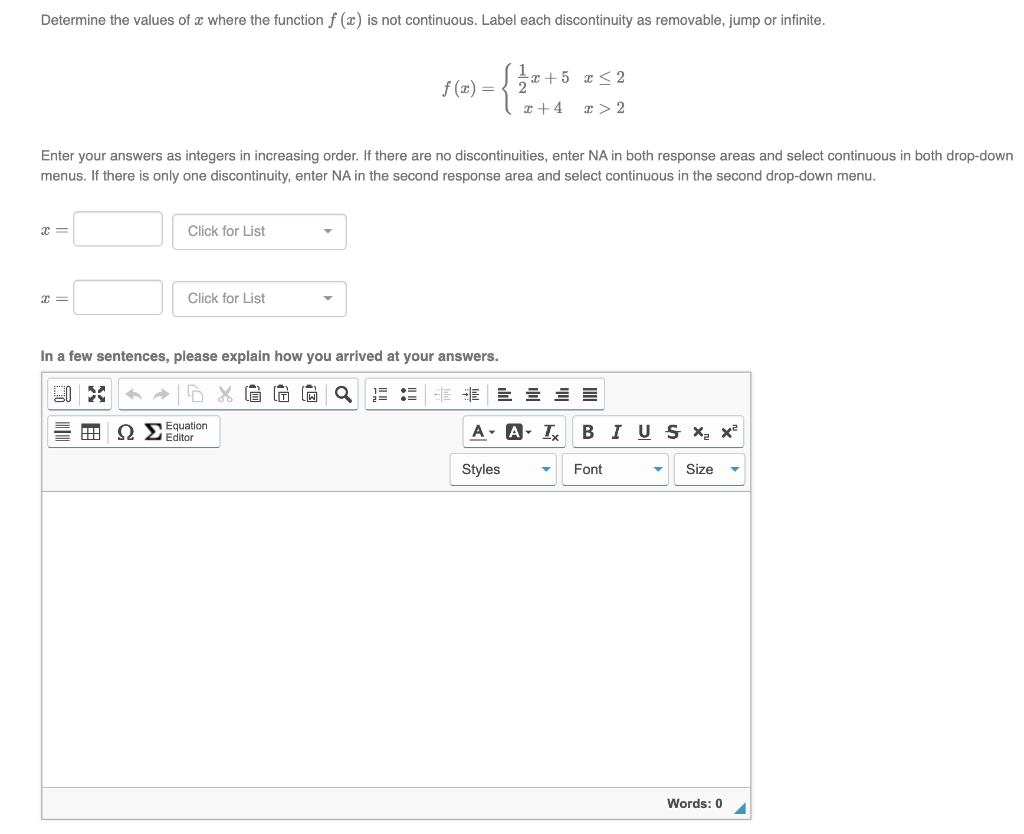
Task: Undo the last editing action
Action: pyautogui.click(x=133, y=394)
